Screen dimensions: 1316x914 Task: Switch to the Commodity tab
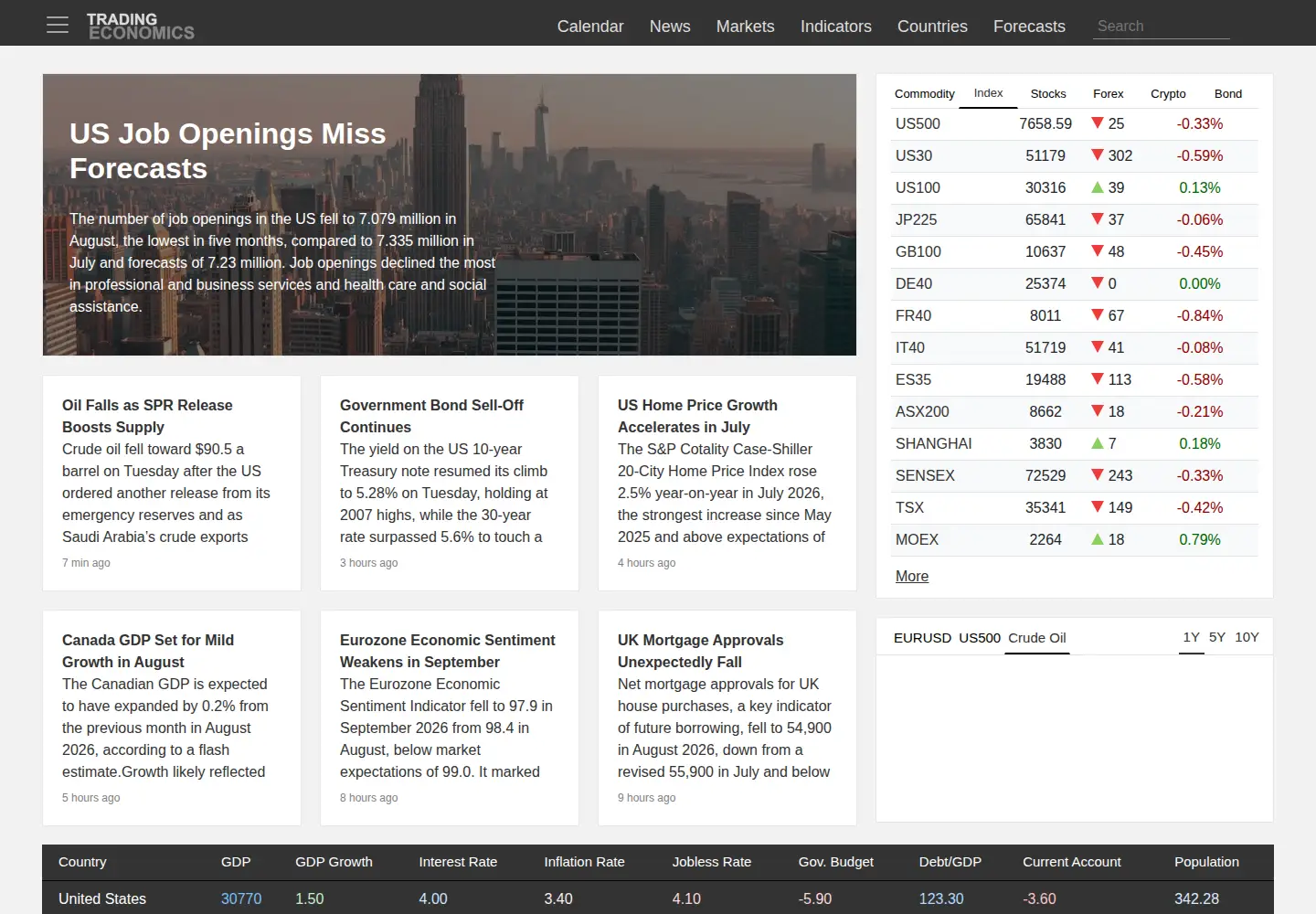tap(924, 94)
